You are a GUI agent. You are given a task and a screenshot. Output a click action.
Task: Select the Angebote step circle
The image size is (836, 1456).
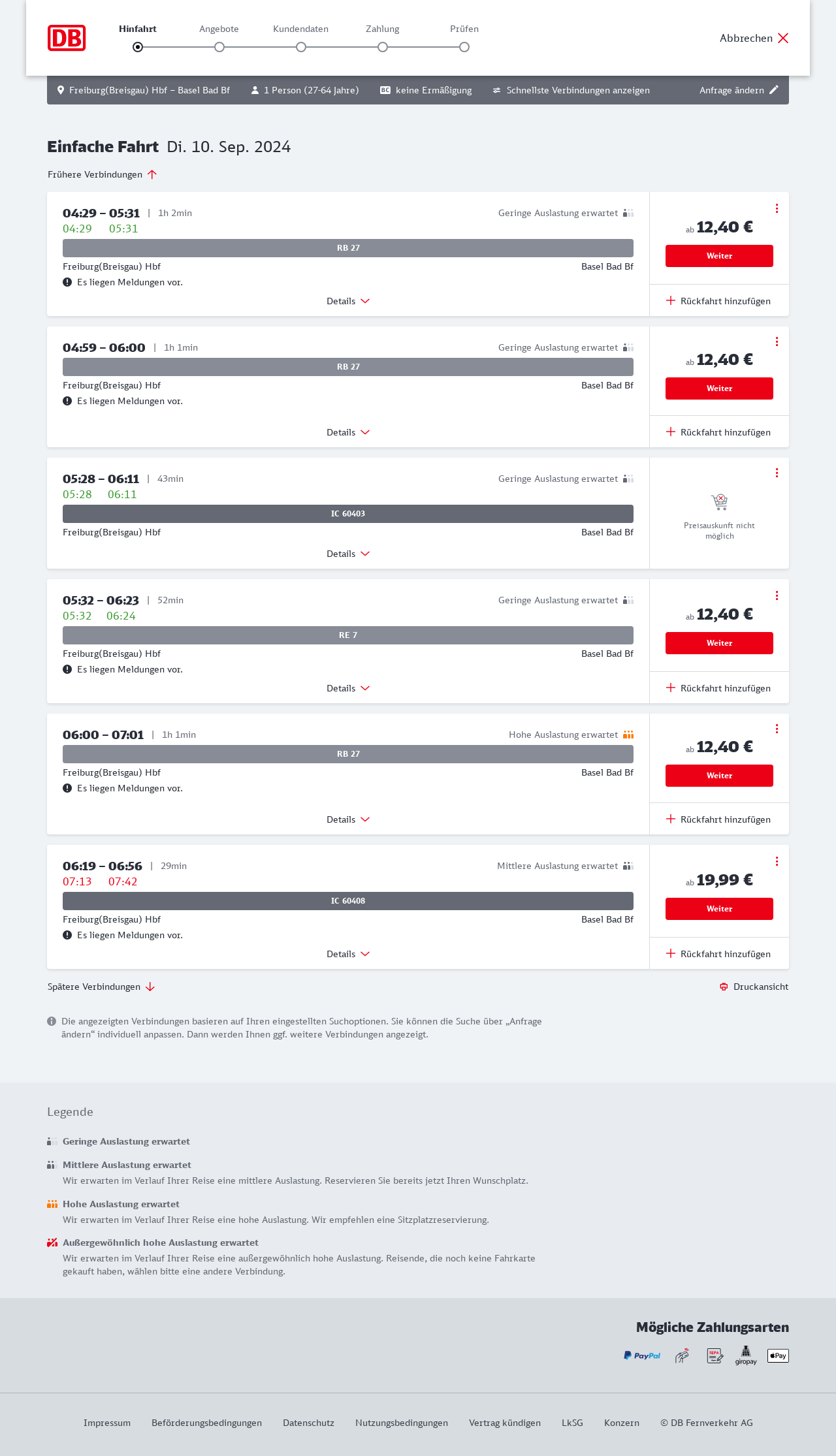click(219, 47)
